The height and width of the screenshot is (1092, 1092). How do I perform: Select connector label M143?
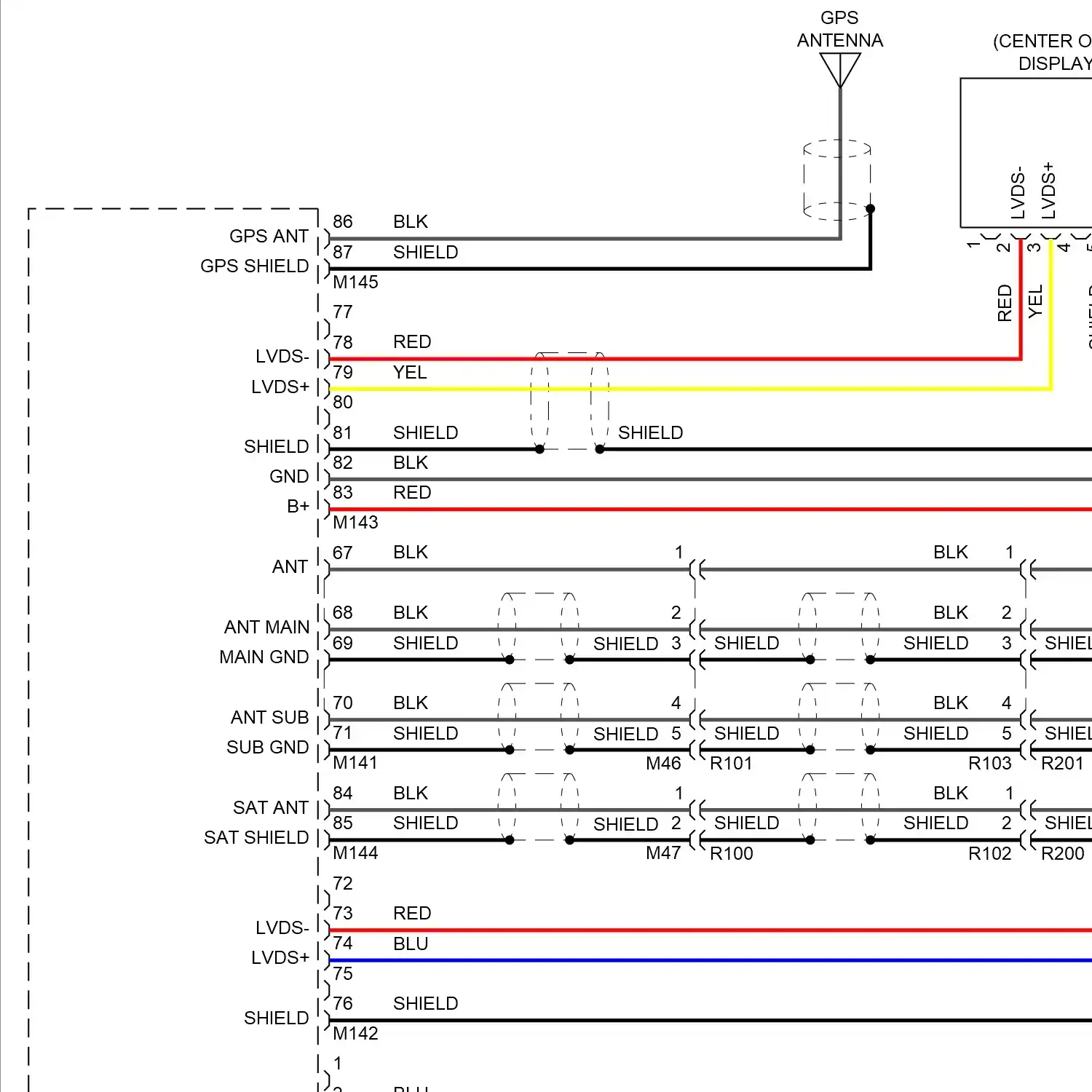[355, 522]
